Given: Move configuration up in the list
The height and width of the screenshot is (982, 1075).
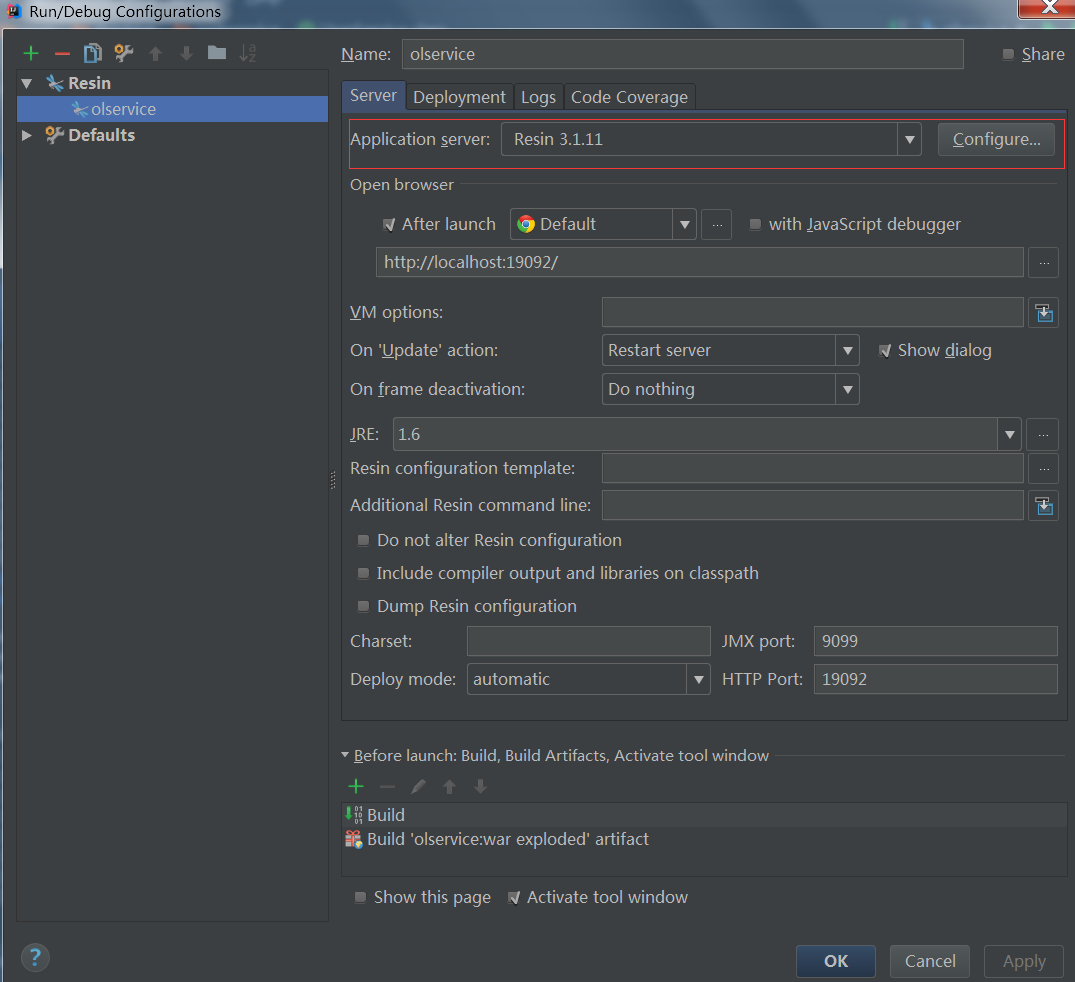Looking at the screenshot, I should click(x=156, y=53).
